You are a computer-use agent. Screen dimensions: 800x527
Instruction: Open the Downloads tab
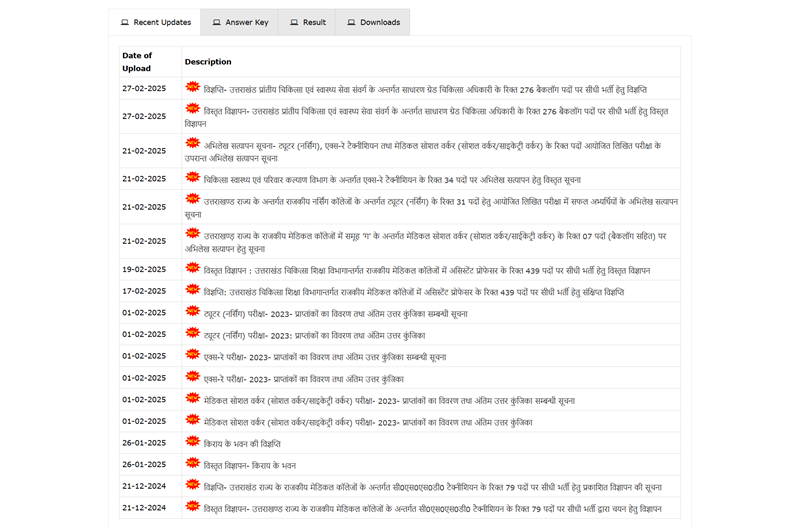pos(372,22)
